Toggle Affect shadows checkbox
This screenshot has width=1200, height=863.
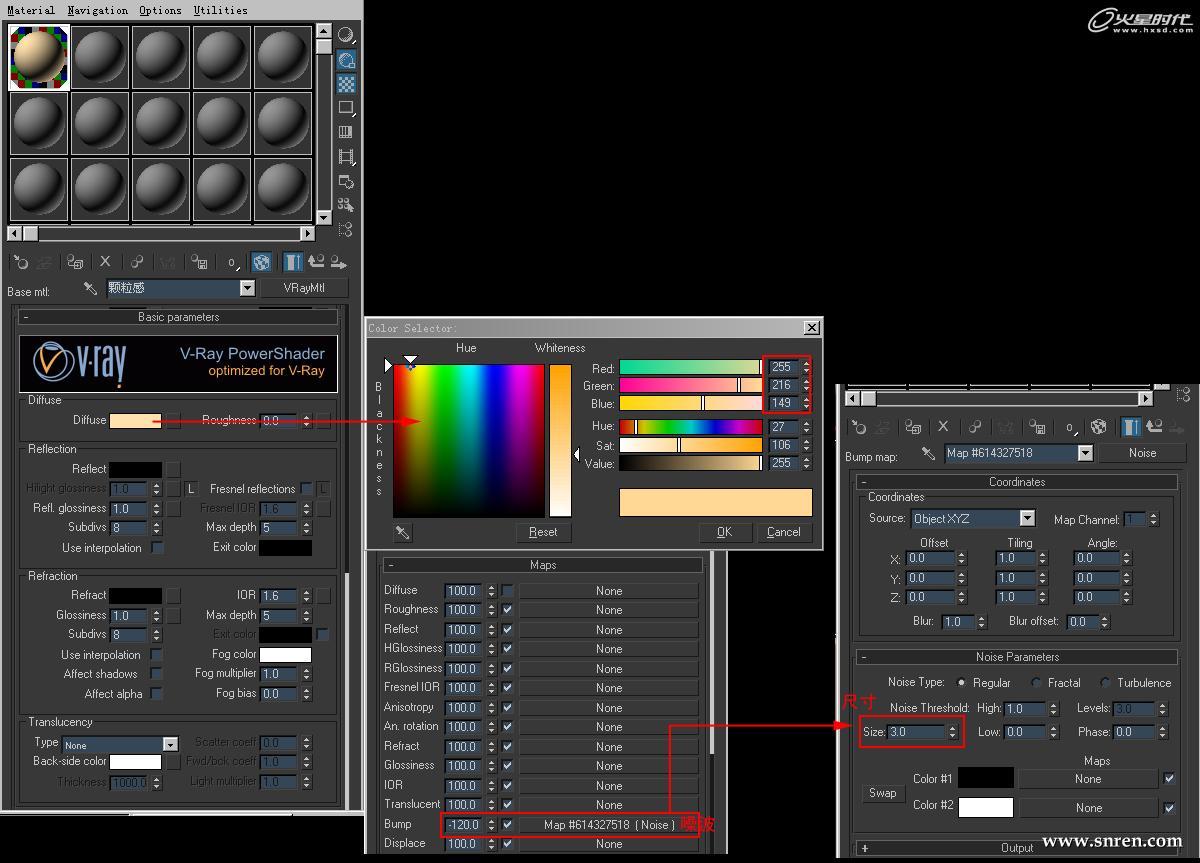157,674
